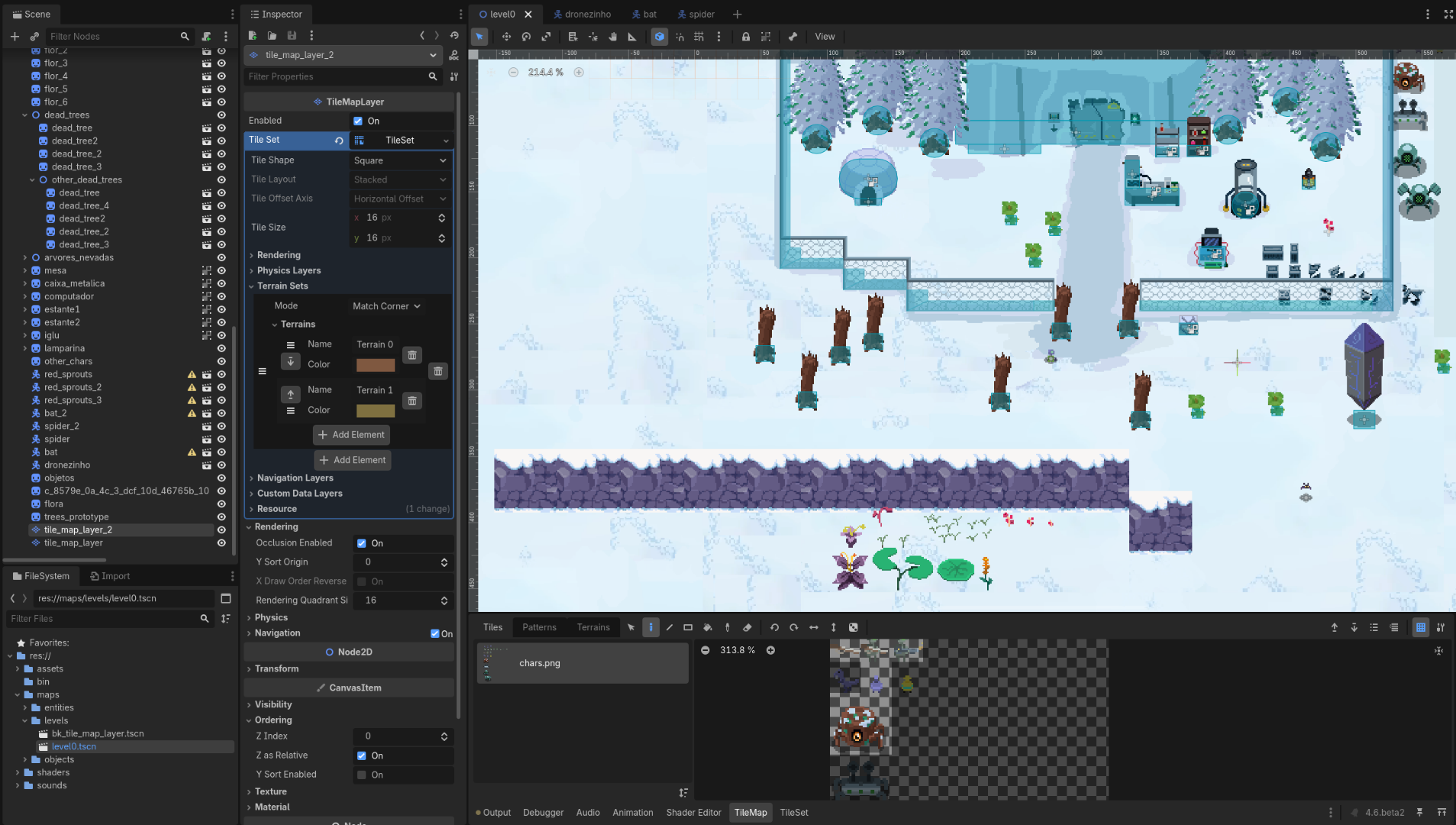
Task: Activate the Rotate mode tool
Action: click(x=526, y=37)
